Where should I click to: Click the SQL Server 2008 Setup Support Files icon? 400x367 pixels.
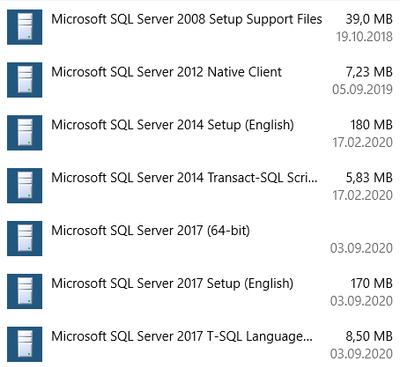(25, 27)
